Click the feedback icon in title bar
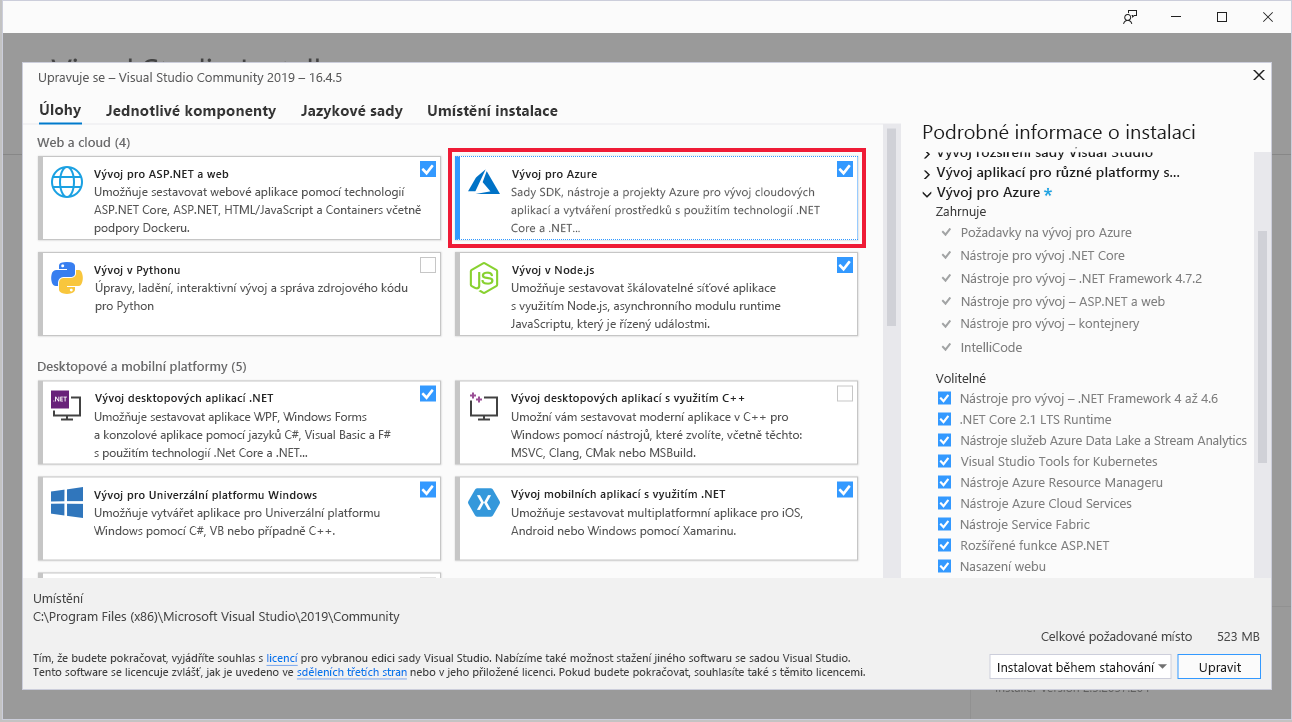This screenshot has width=1292, height=722. point(1130,16)
